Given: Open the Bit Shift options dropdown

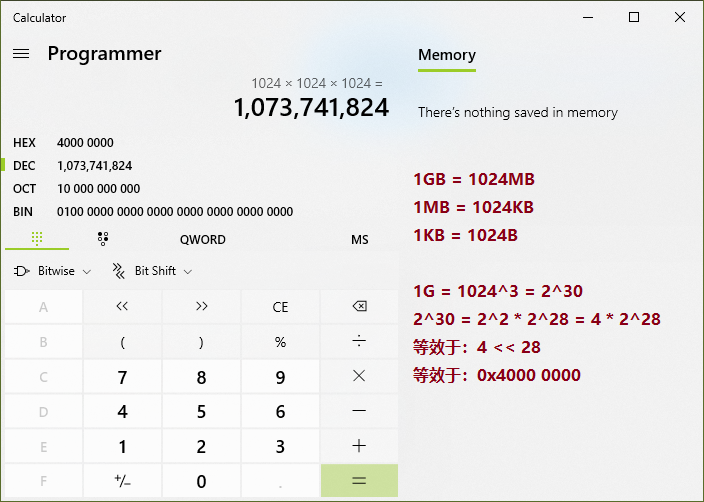Looking at the screenshot, I should [152, 271].
